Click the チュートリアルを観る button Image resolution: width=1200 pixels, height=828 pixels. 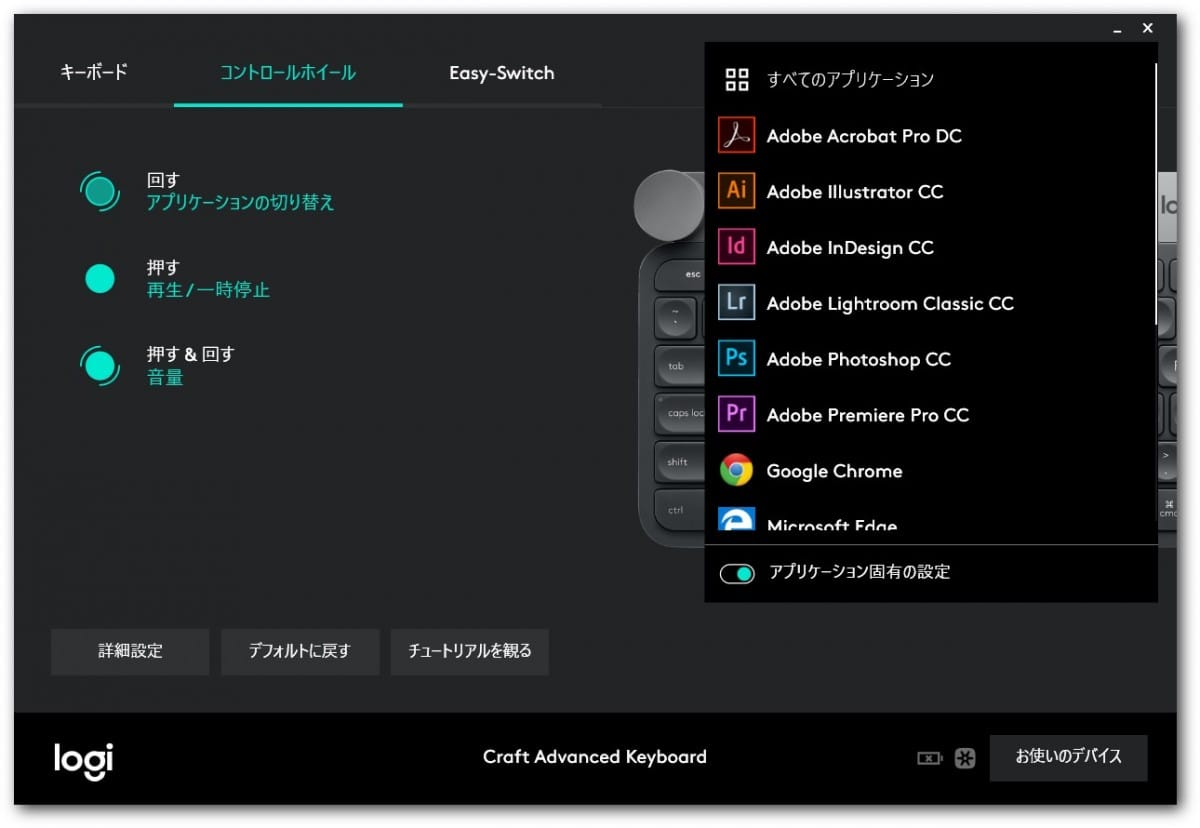click(469, 651)
